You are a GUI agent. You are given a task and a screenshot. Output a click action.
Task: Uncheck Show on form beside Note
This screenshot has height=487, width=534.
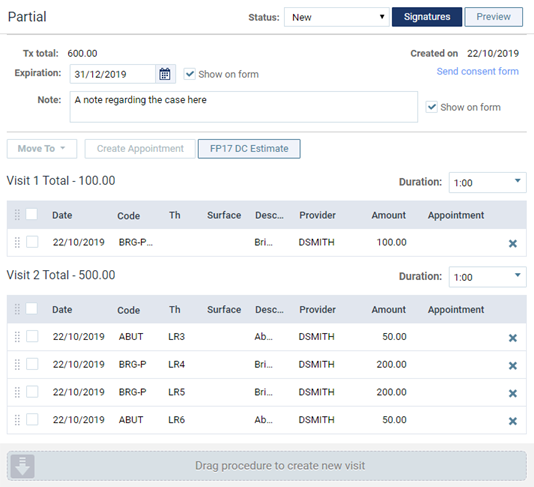(x=431, y=107)
